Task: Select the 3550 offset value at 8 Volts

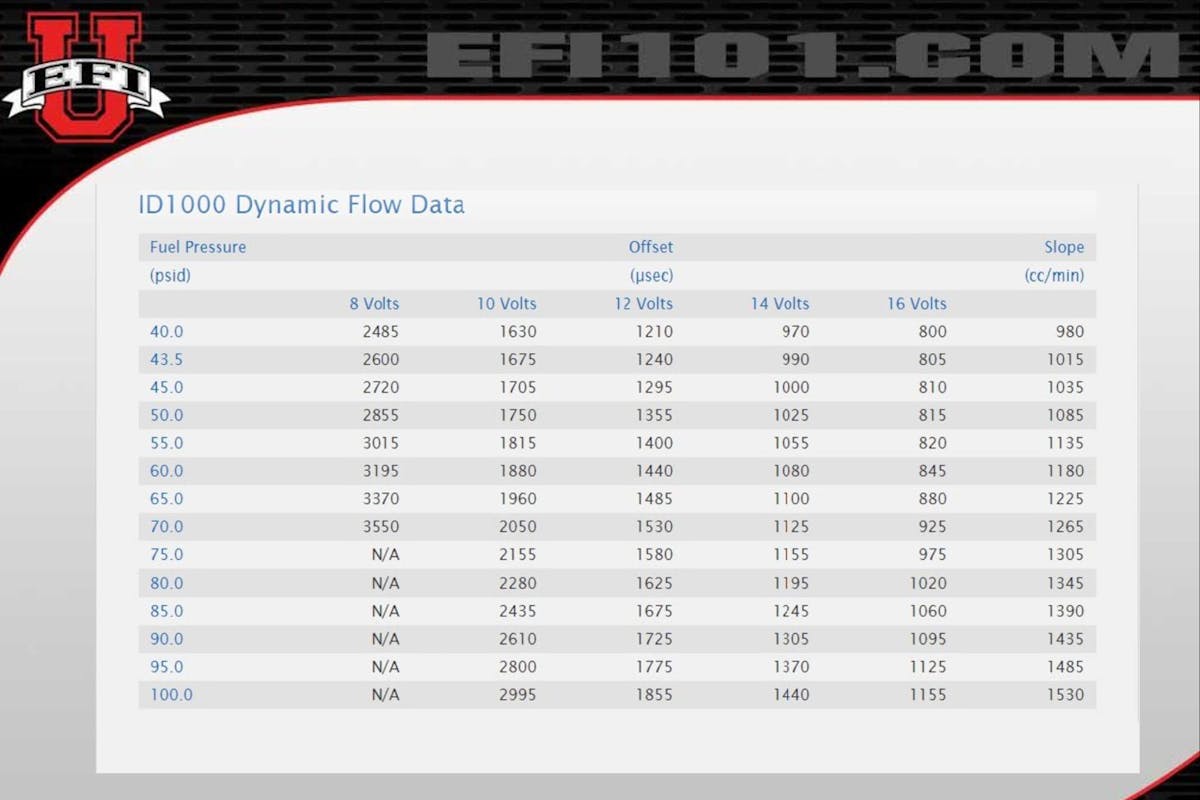Action: pos(380,527)
